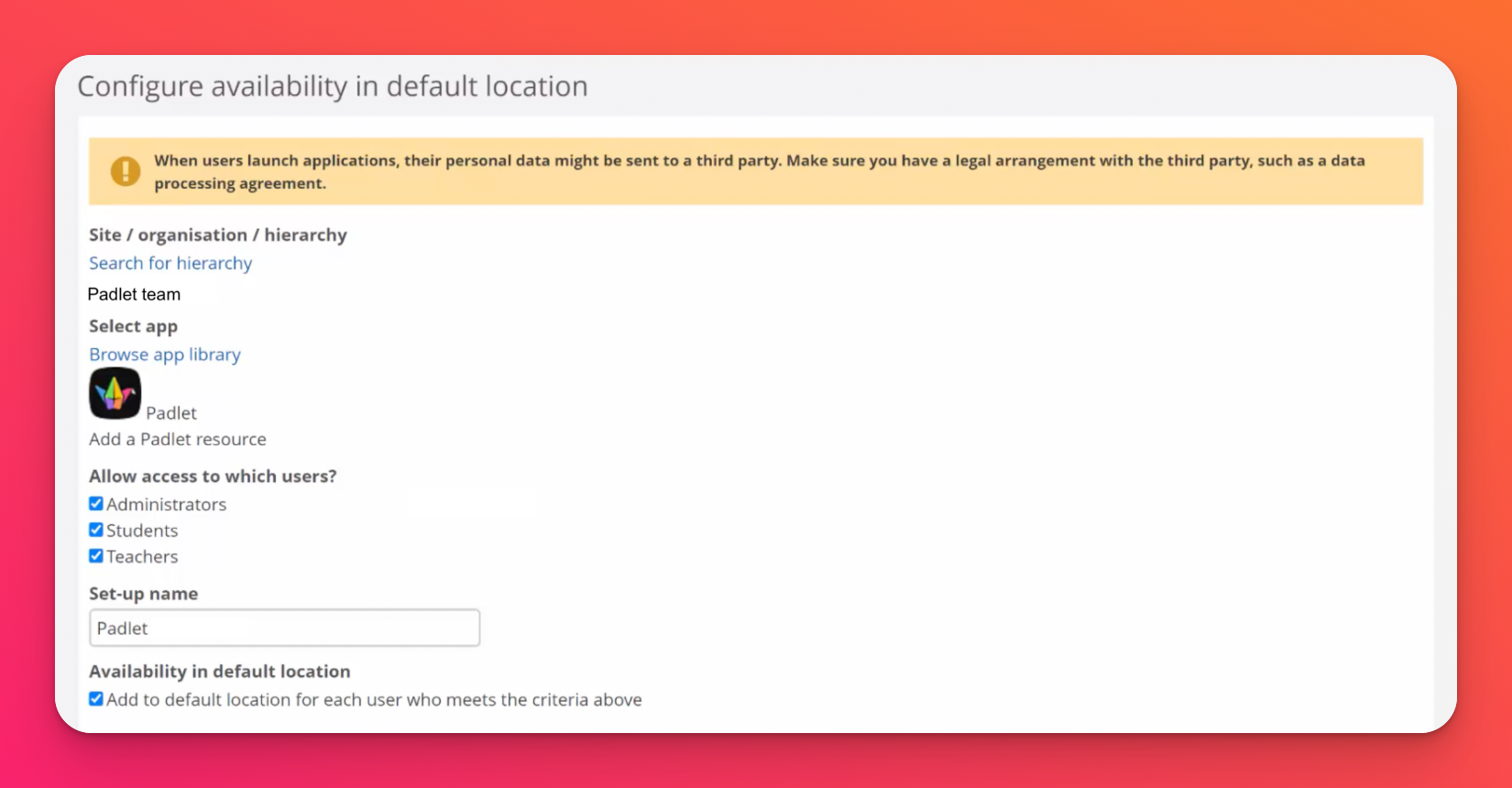1512x788 pixels.
Task: Toggle the Teachers checkbox
Action: (96, 555)
